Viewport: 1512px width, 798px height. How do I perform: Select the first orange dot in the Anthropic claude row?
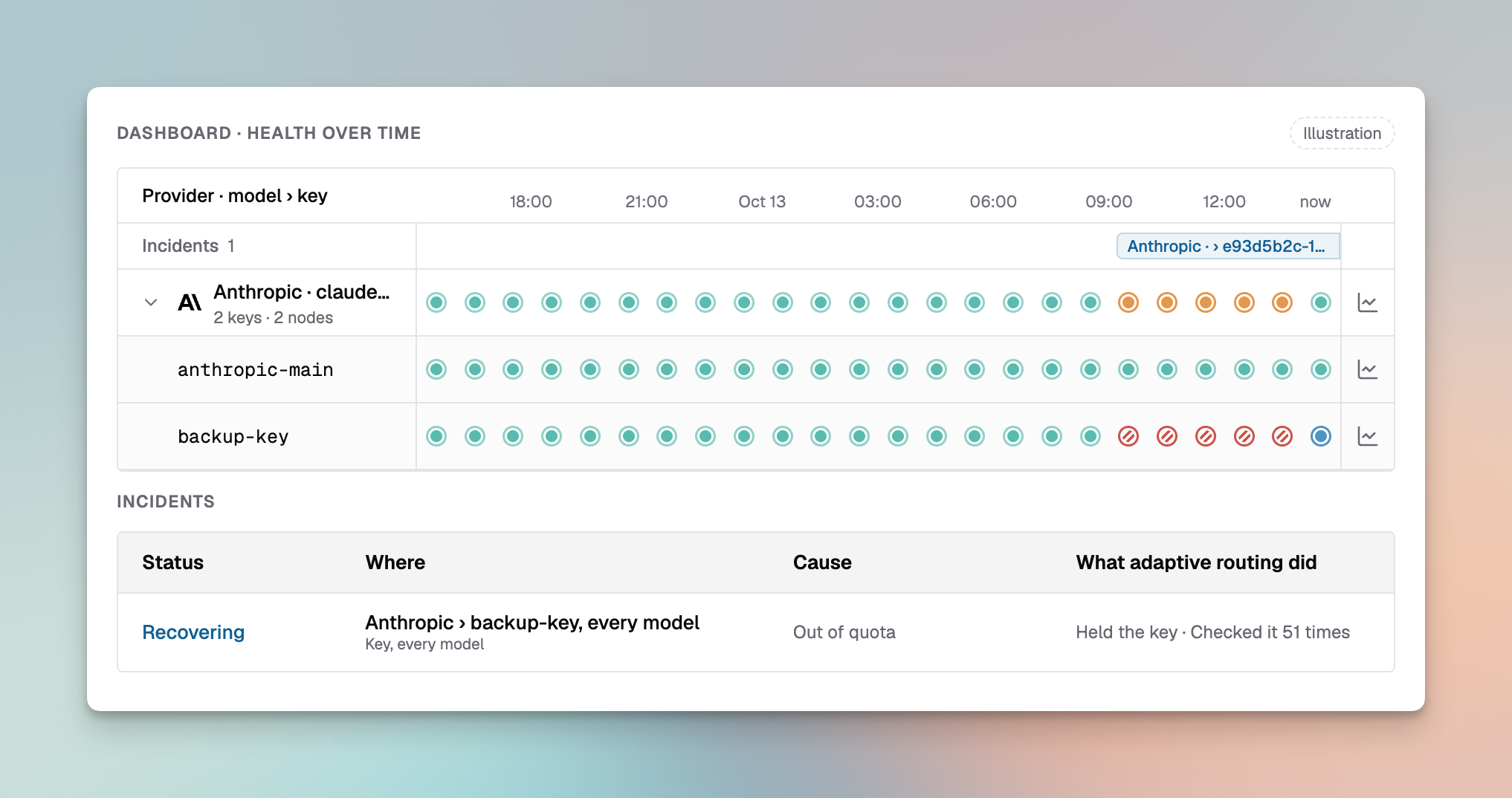1128,302
